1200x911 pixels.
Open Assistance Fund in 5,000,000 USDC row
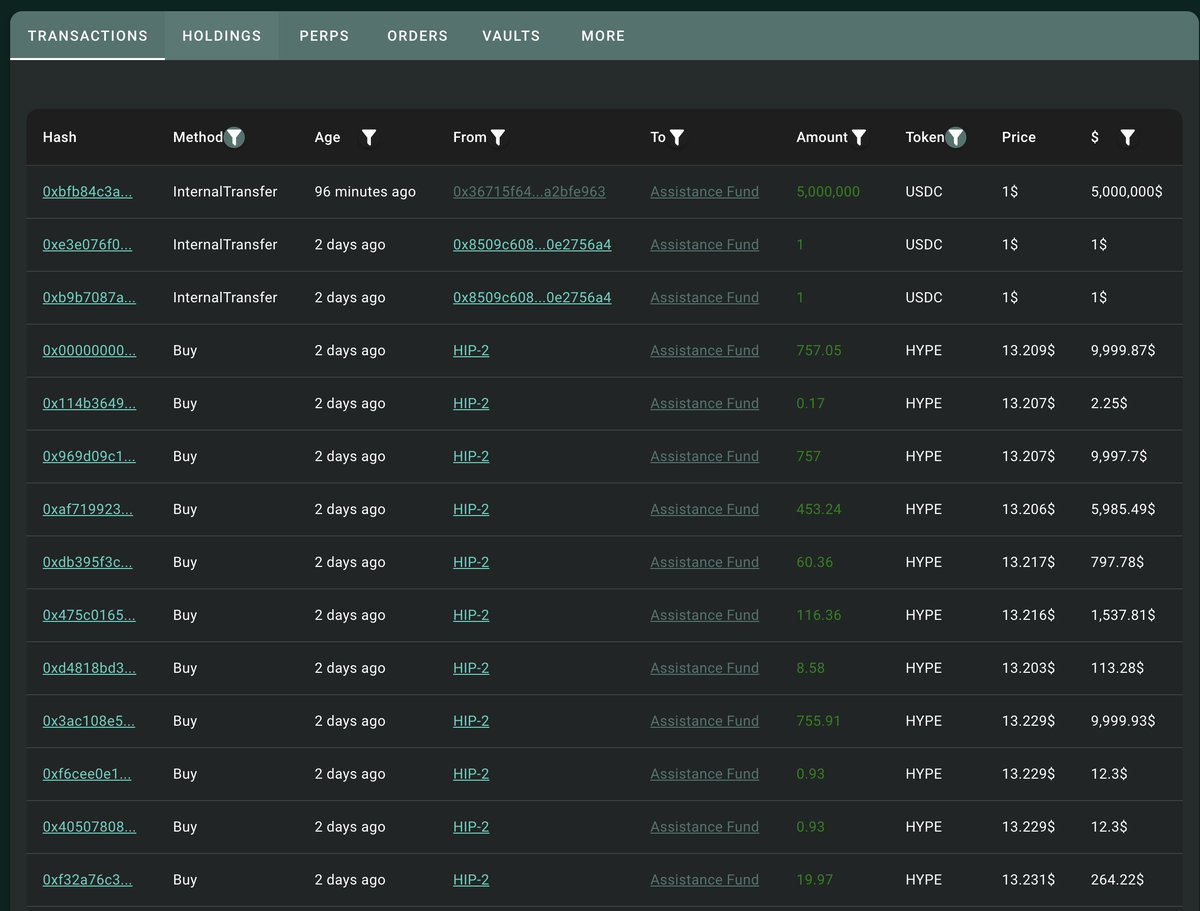704,192
